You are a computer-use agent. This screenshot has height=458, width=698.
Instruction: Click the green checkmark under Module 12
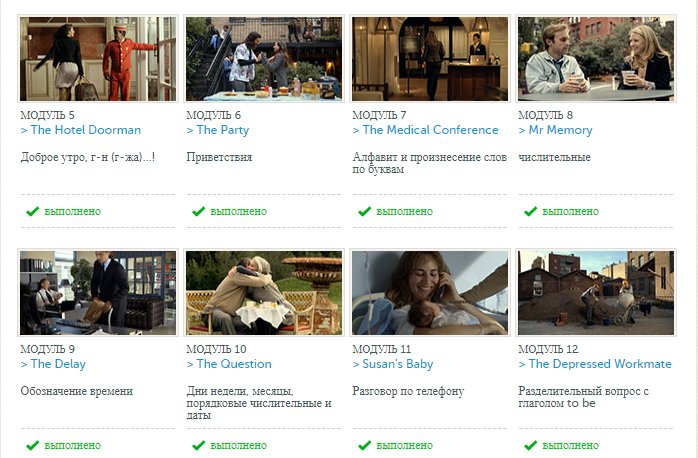[x=531, y=445]
